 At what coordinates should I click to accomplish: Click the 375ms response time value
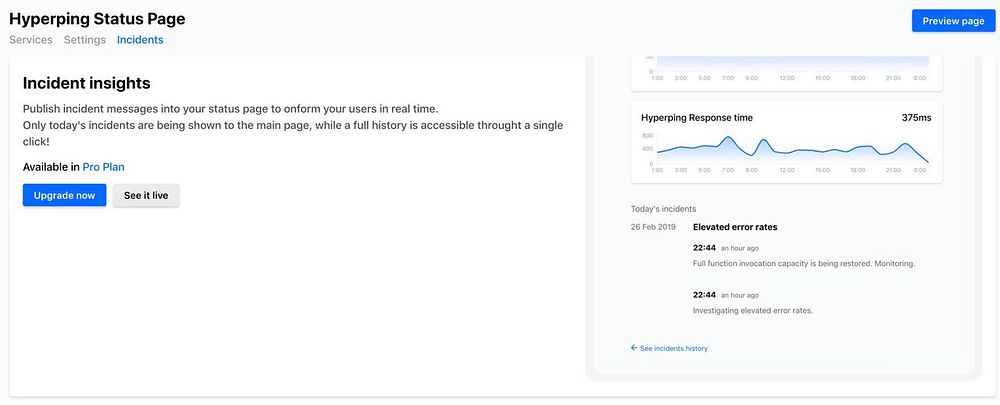[x=916, y=118]
